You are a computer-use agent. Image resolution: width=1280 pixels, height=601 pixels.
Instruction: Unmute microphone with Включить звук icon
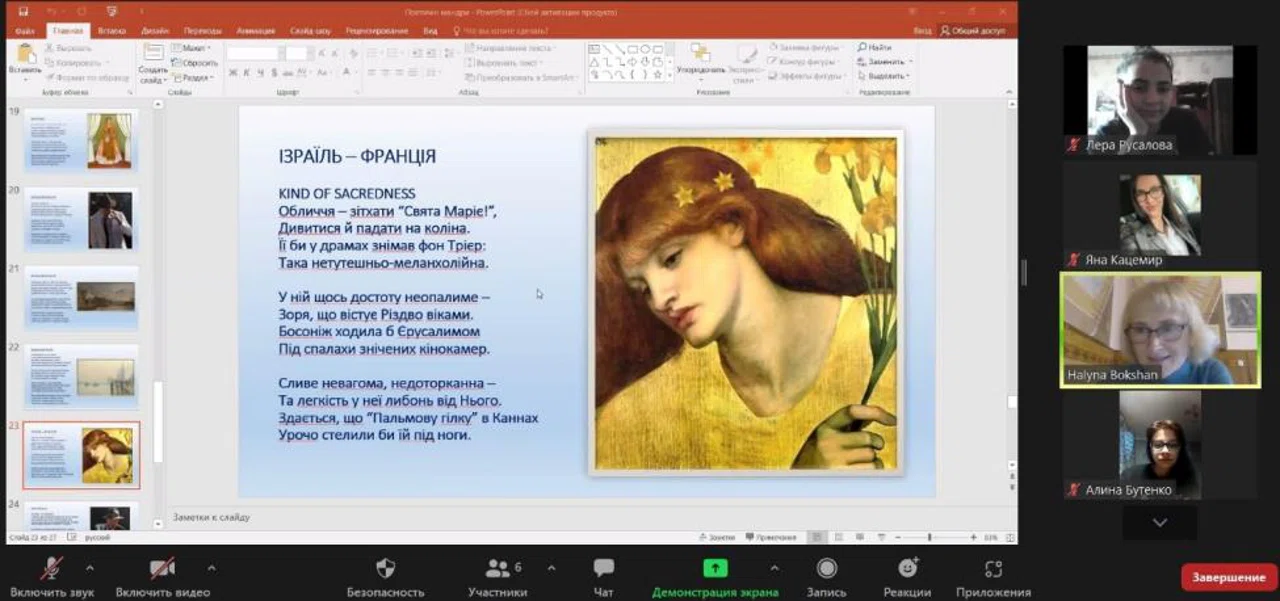51,568
